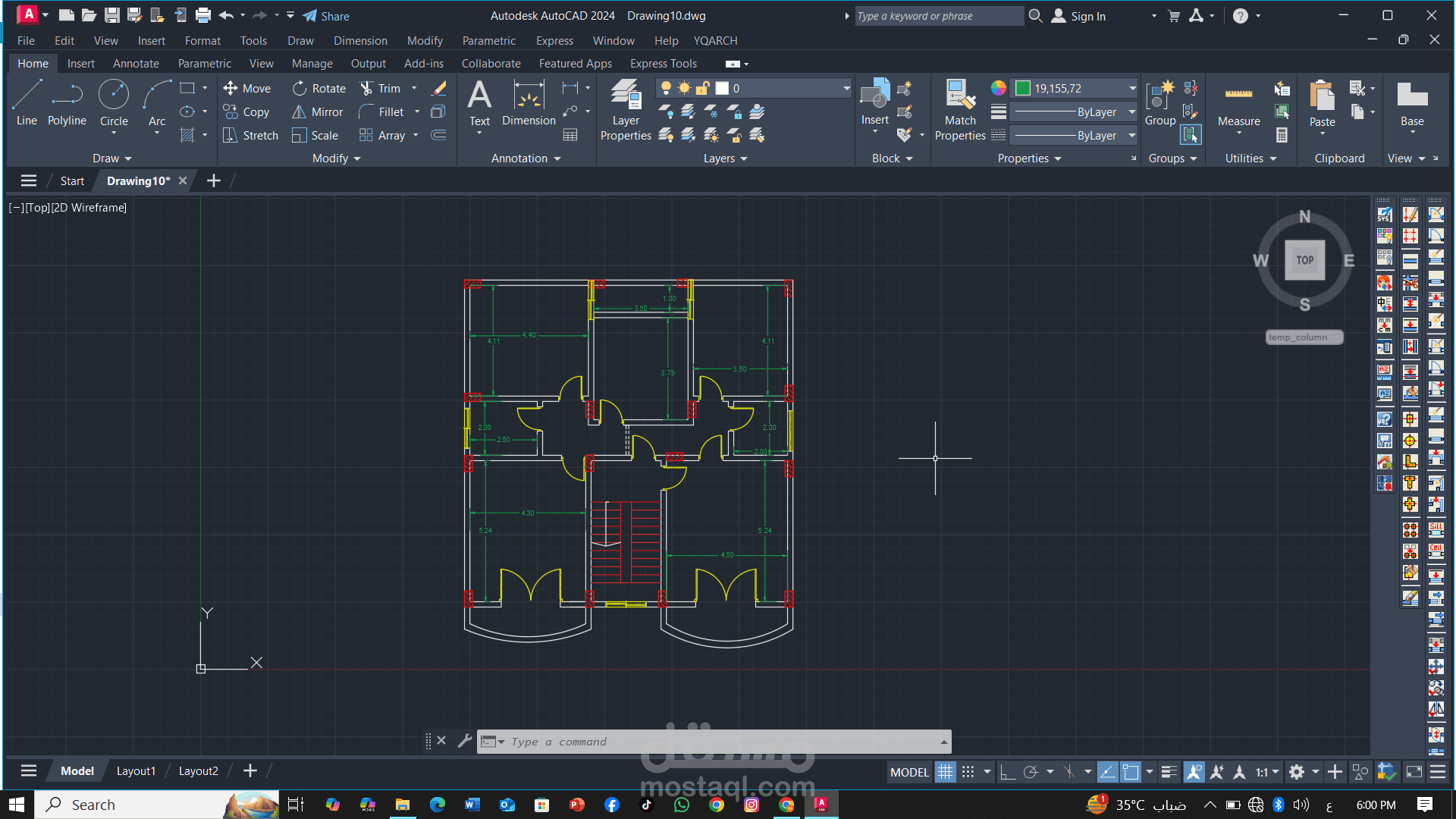Image resolution: width=1456 pixels, height=819 pixels.
Task: Click the Save icon in quick access toolbar
Action: point(111,15)
